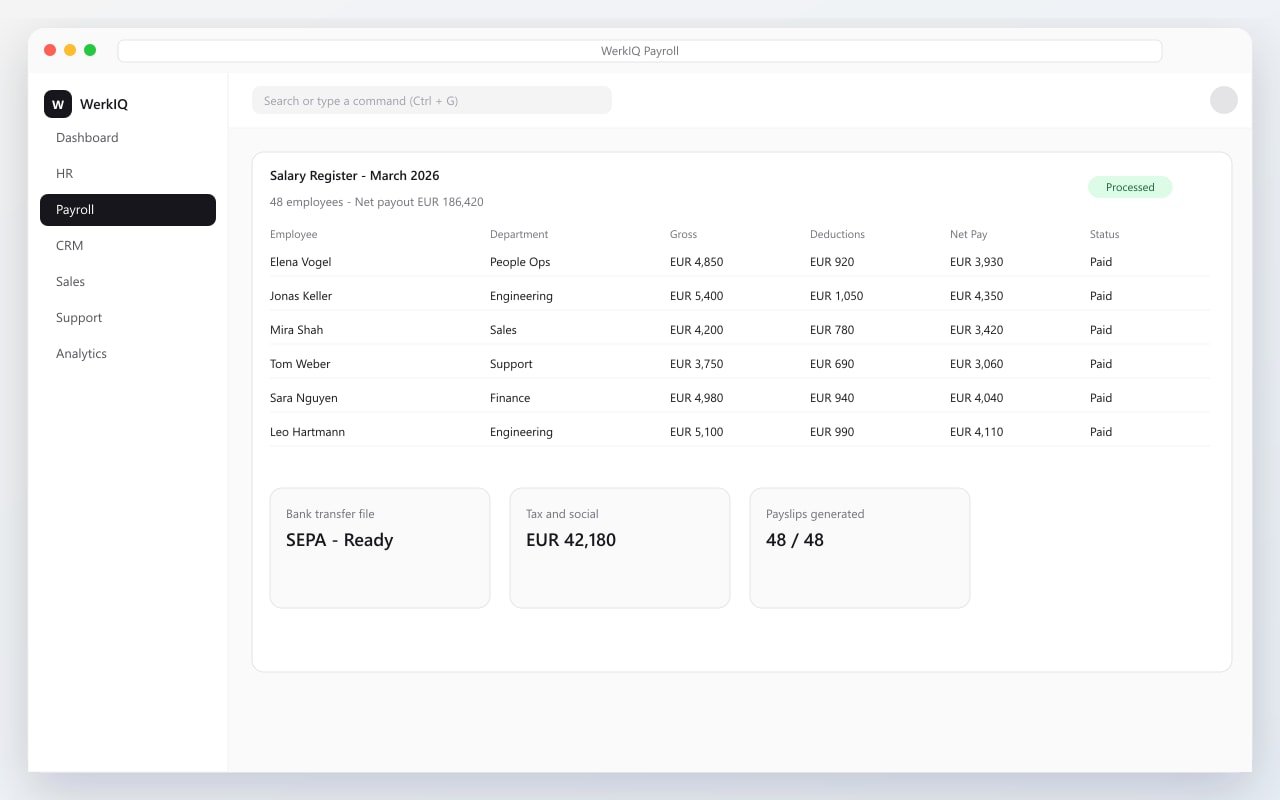1280x800 pixels.
Task: Click net pay EUR 3,060
Action: [x=977, y=364]
